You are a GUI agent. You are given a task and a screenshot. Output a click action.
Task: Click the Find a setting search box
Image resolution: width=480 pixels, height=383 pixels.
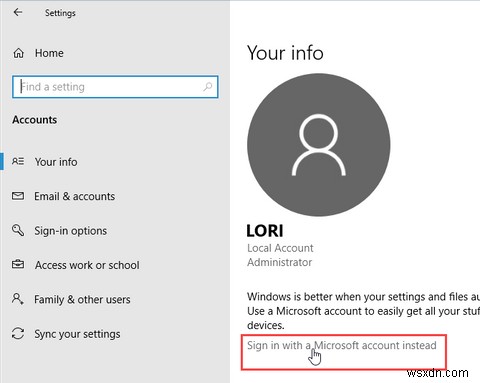click(x=115, y=87)
